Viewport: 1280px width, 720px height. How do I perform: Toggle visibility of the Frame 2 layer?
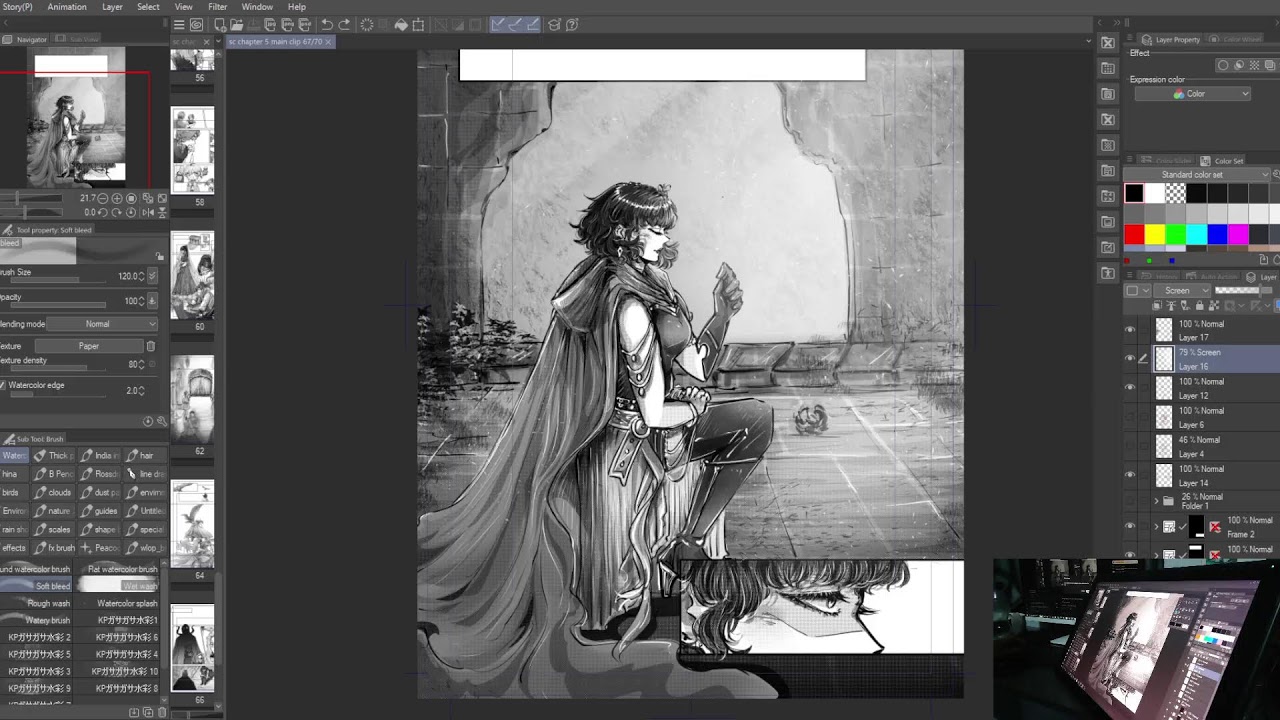click(1130, 526)
